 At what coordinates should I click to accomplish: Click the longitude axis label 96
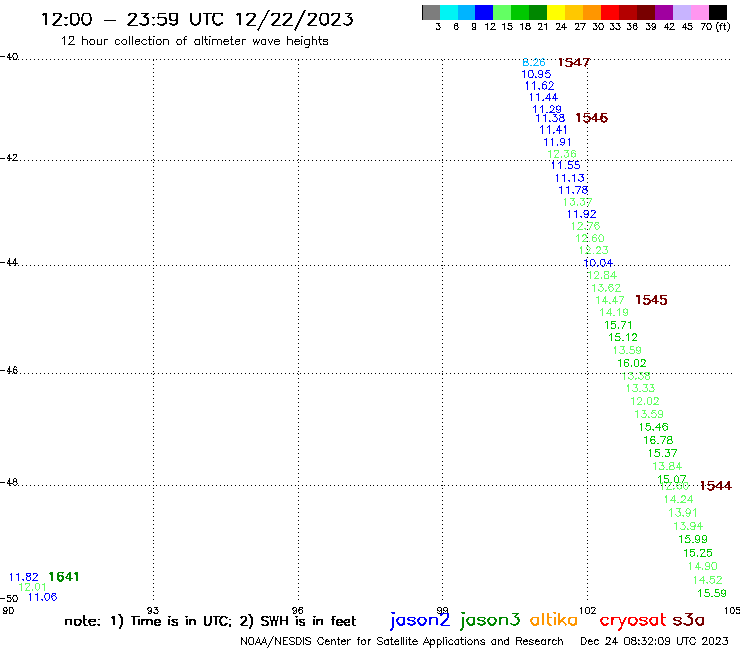[297, 610]
